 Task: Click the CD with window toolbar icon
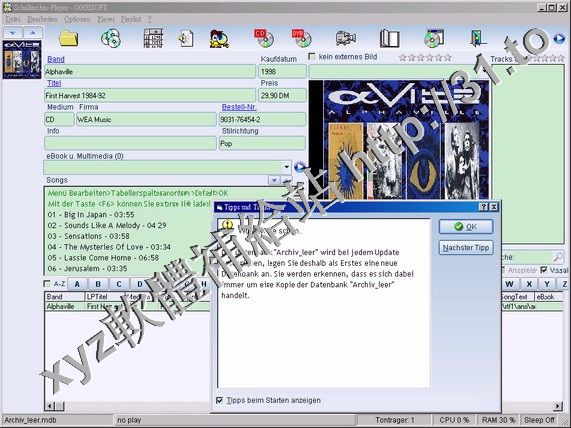434,38
